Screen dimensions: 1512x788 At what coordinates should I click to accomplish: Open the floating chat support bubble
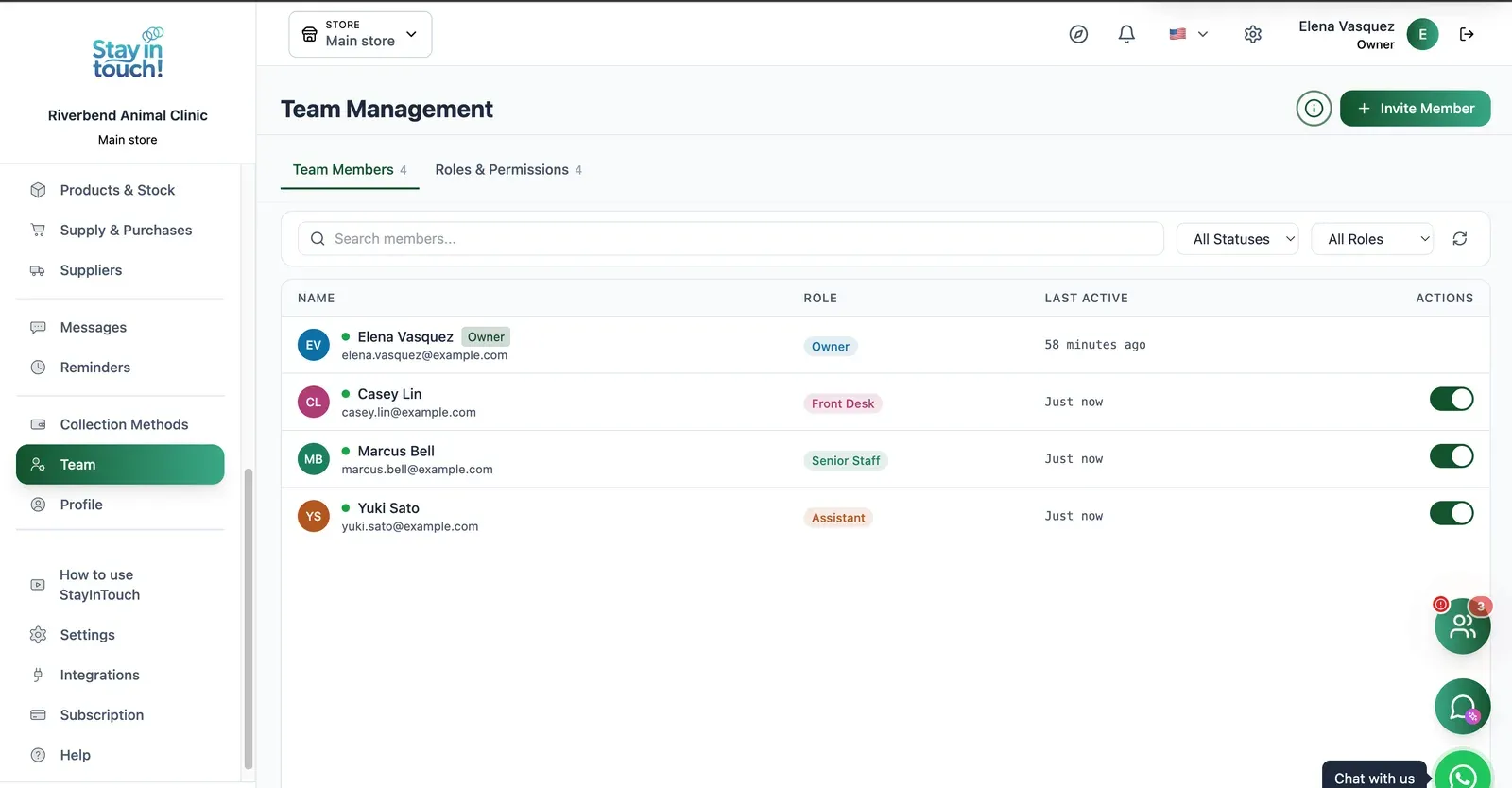[x=1462, y=707]
